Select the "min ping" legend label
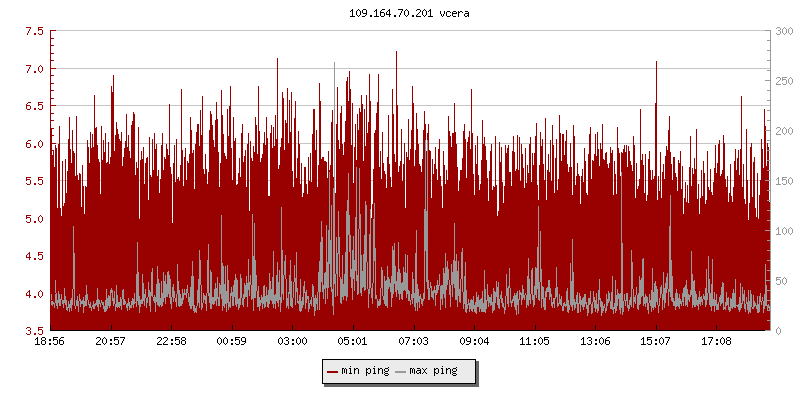Screen dimensions: 800x400 click(365, 371)
